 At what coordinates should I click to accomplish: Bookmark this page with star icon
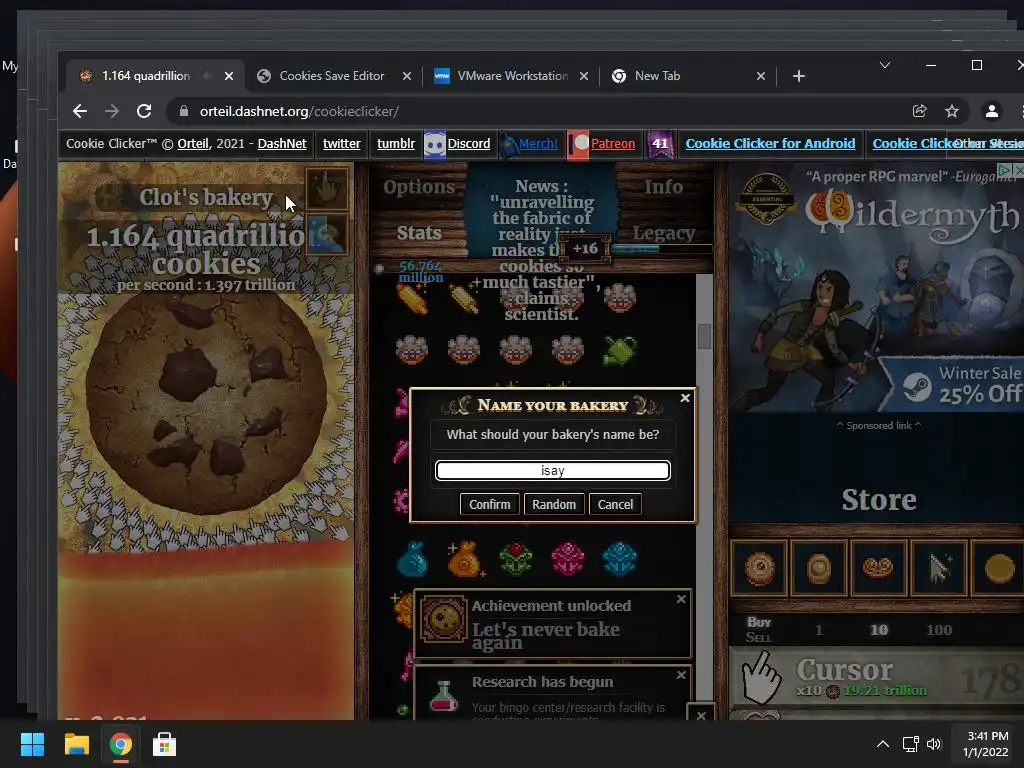click(952, 111)
